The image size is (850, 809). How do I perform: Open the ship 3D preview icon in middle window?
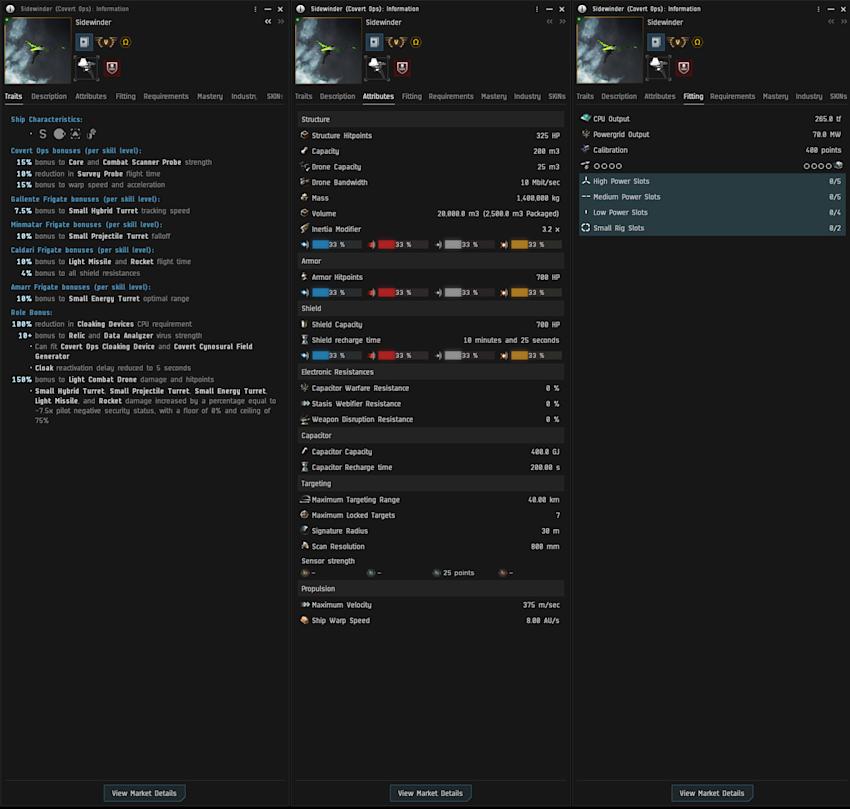tap(376, 67)
